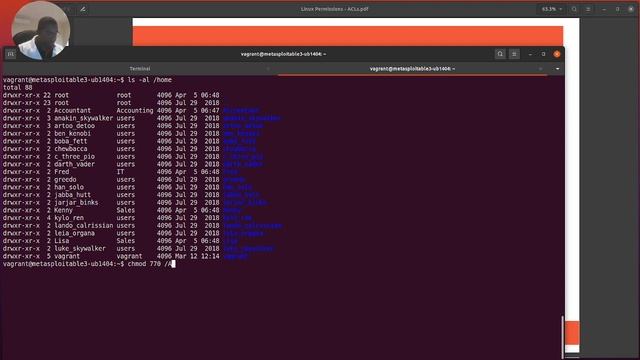Close the first 'Terminal' tab

click(268, 69)
